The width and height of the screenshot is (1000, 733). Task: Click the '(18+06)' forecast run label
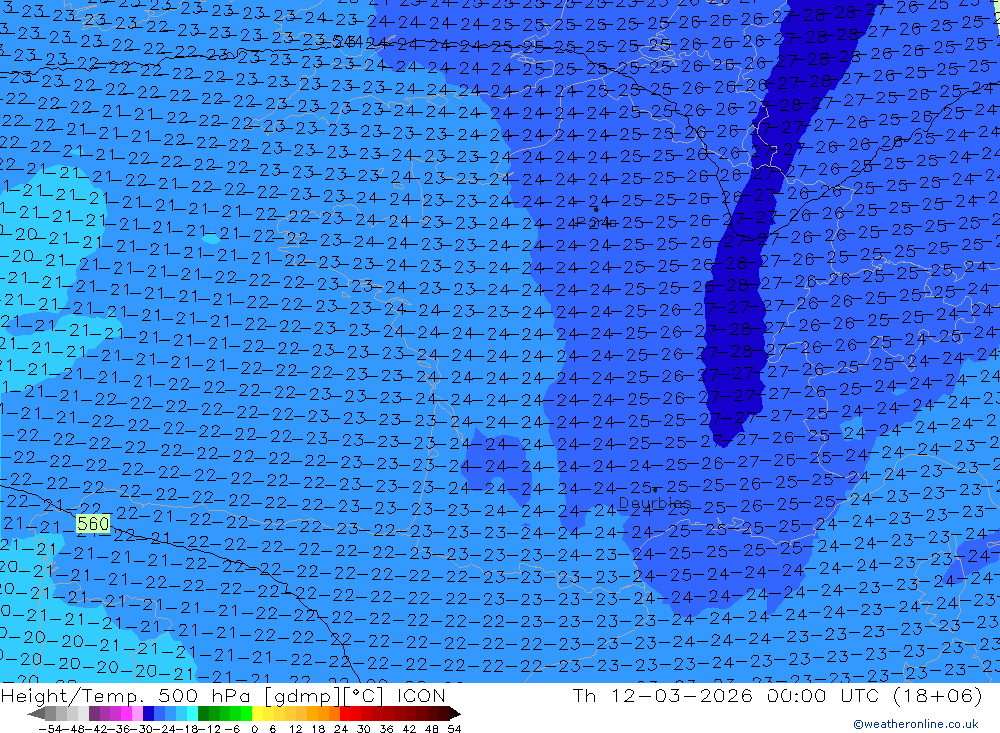click(x=938, y=695)
